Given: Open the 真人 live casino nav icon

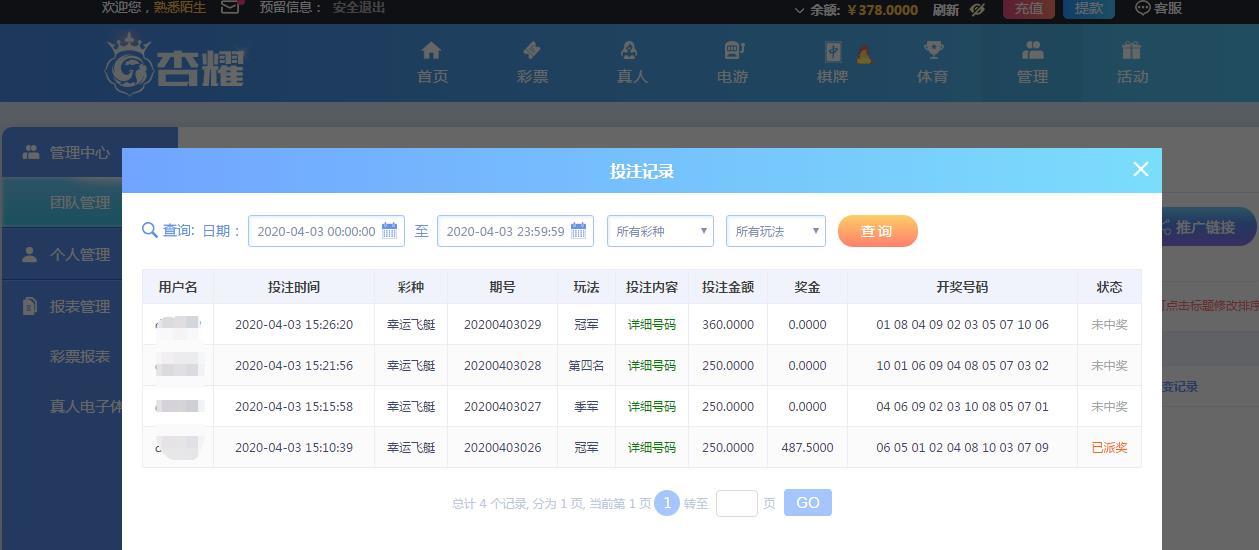Looking at the screenshot, I should [x=630, y=51].
